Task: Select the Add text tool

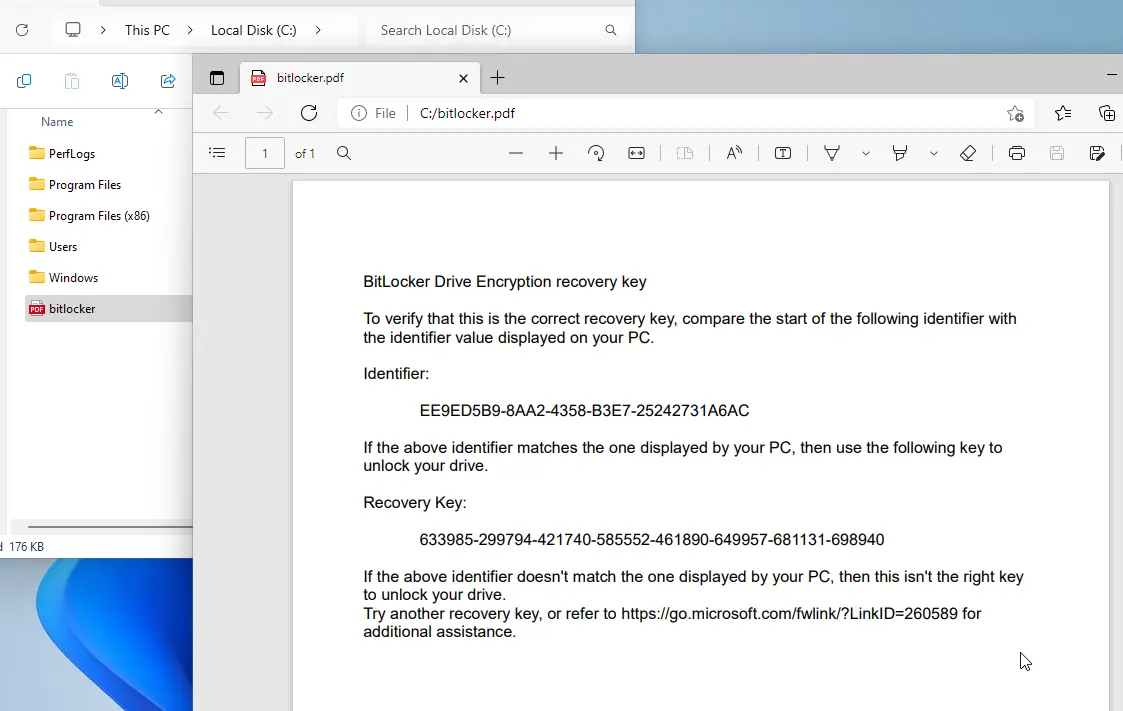Action: point(783,153)
